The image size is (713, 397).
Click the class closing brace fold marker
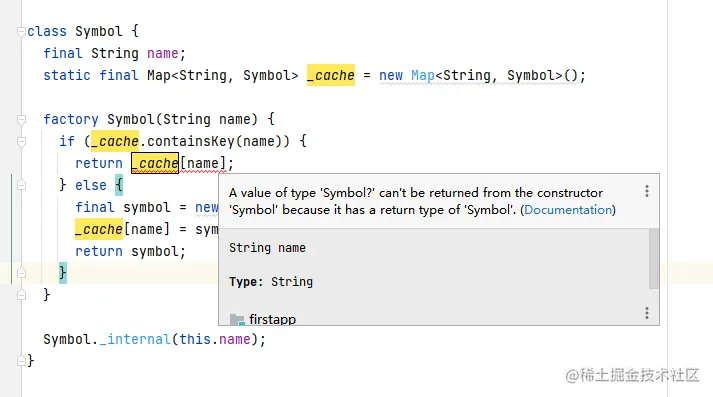click(x=21, y=361)
